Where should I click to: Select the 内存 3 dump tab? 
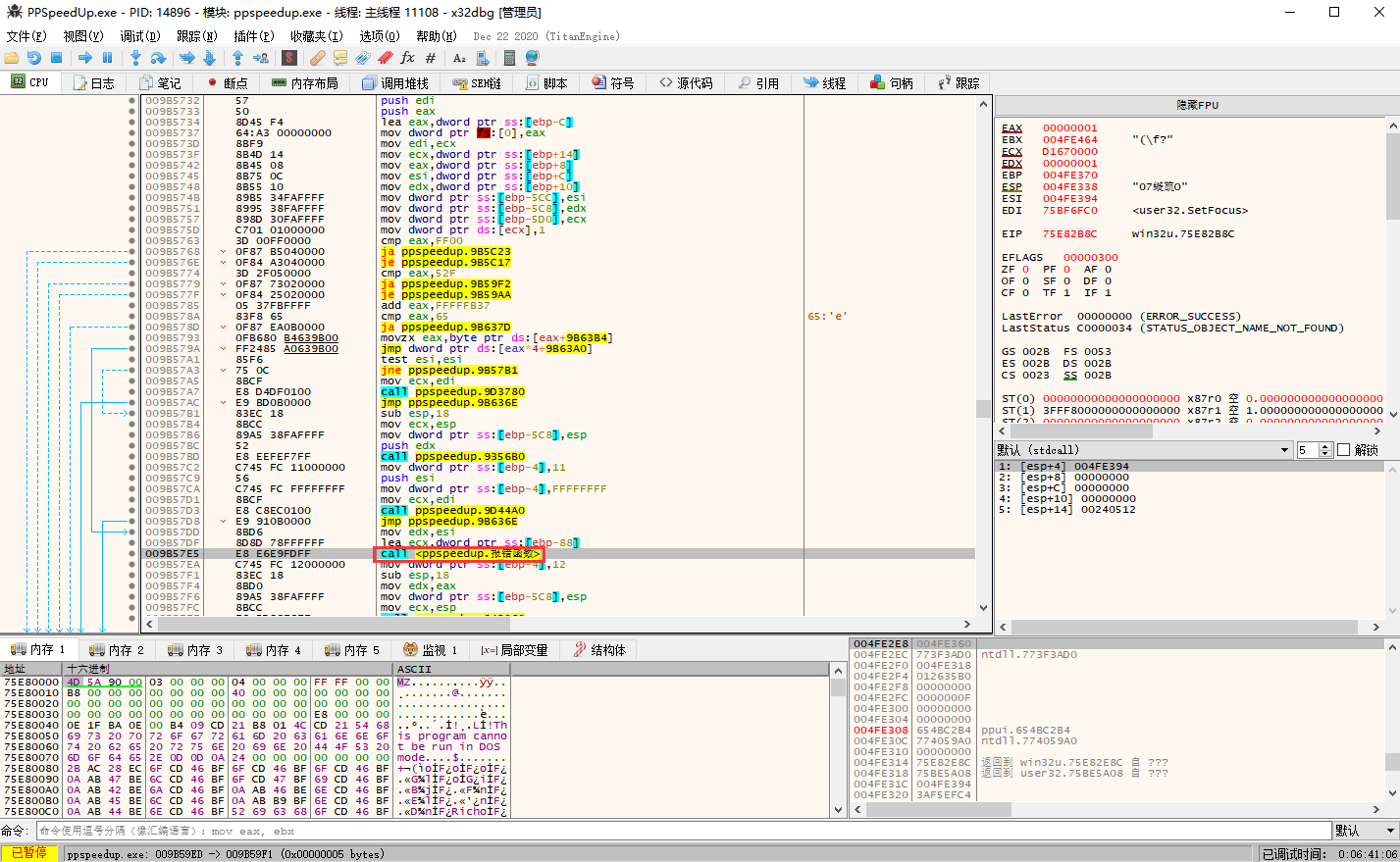tap(194, 650)
